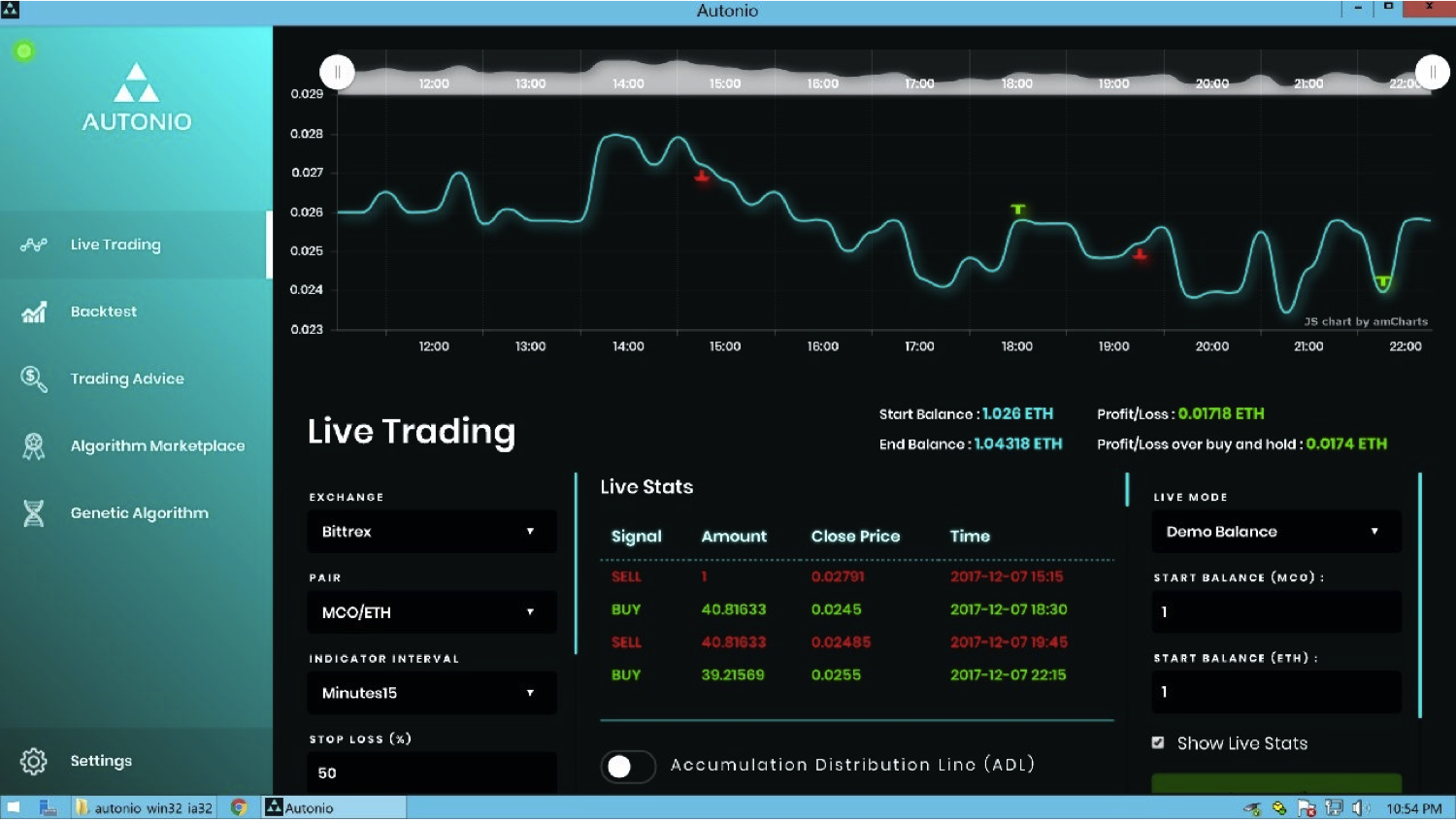The image size is (1456, 820).
Task: Expand Indicator Interval dropdown showing Minutes15
Action: [433, 693]
